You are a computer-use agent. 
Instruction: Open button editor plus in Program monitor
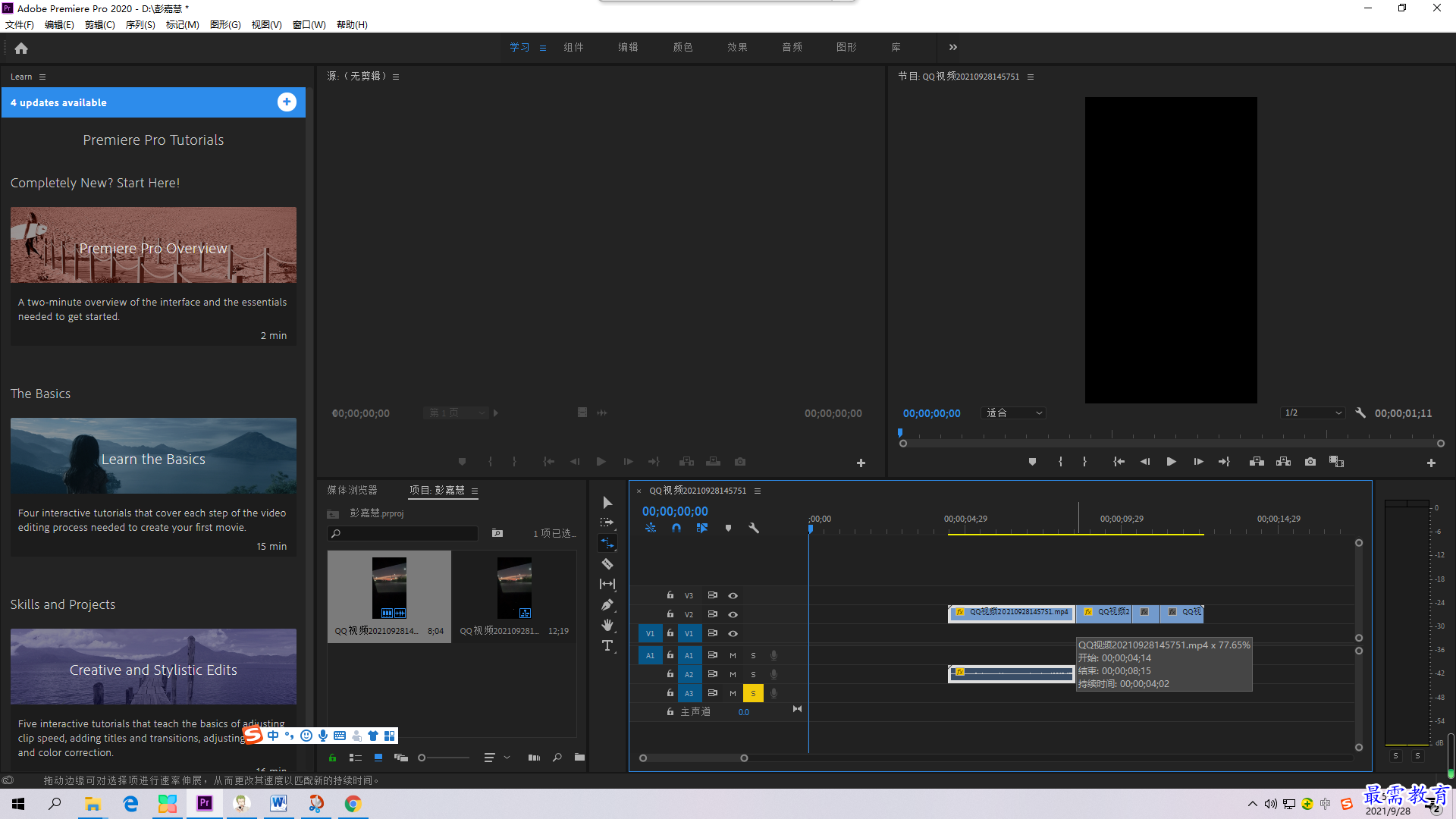point(1431,463)
